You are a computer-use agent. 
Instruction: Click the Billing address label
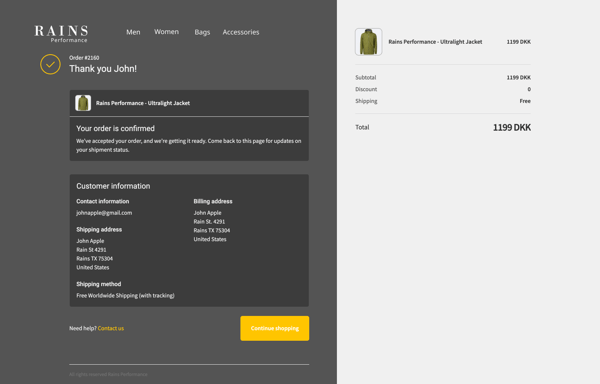click(213, 201)
